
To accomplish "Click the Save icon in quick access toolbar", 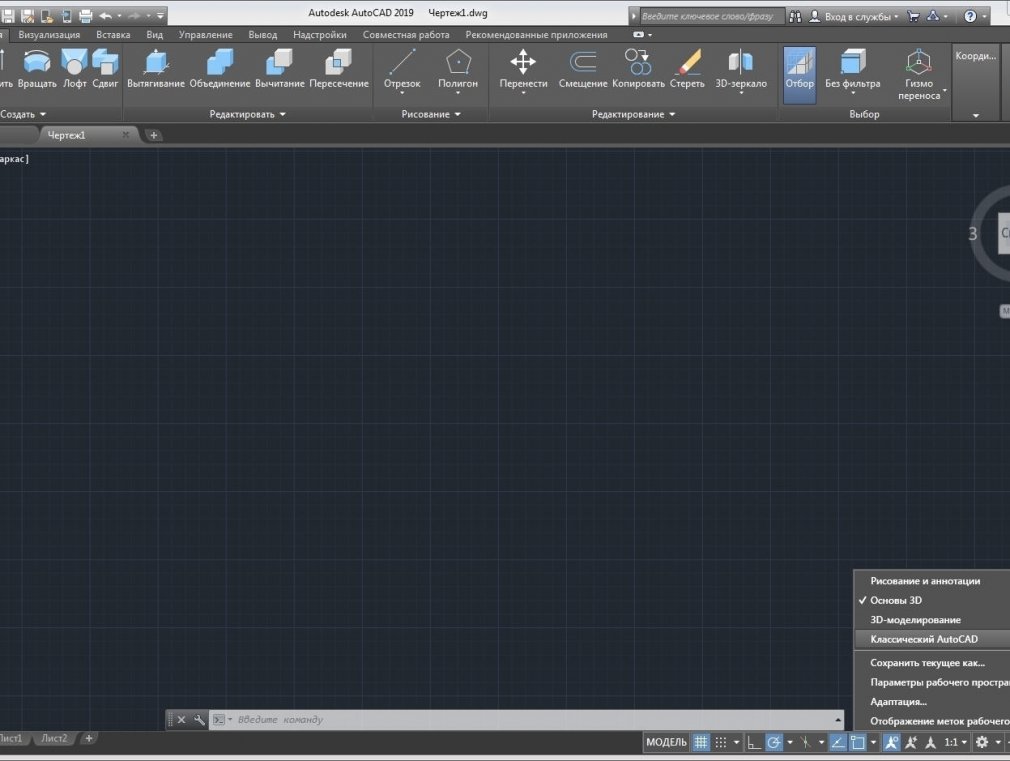I will (8, 16).
